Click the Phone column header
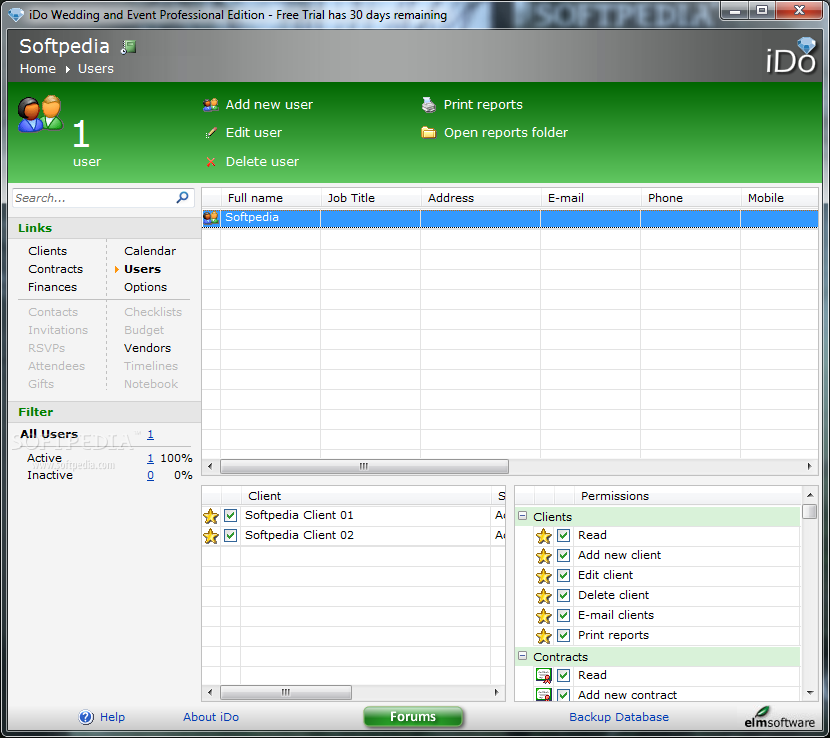This screenshot has height=738, width=830. 690,198
